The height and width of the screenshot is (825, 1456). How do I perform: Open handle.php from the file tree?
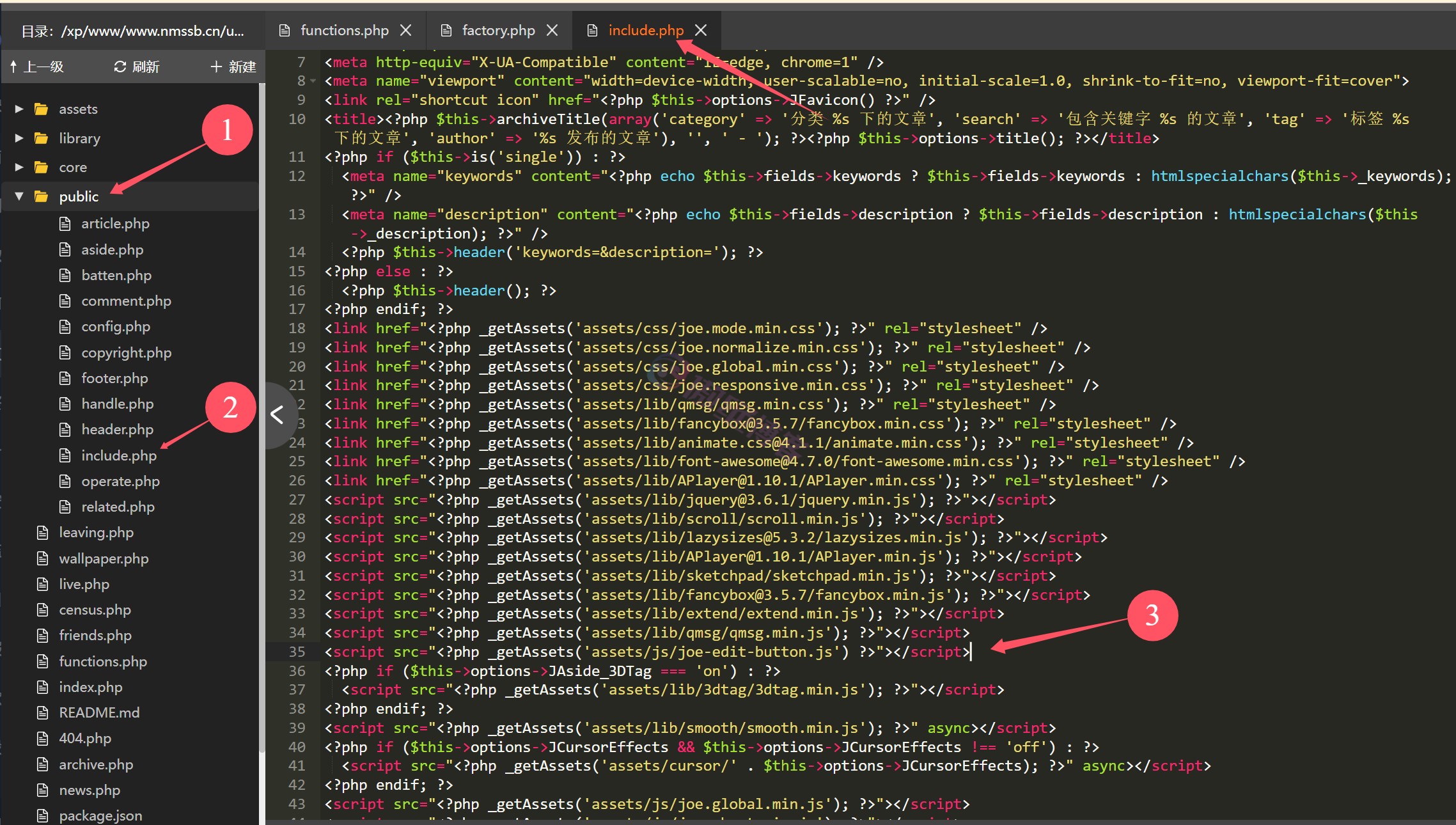tap(118, 404)
